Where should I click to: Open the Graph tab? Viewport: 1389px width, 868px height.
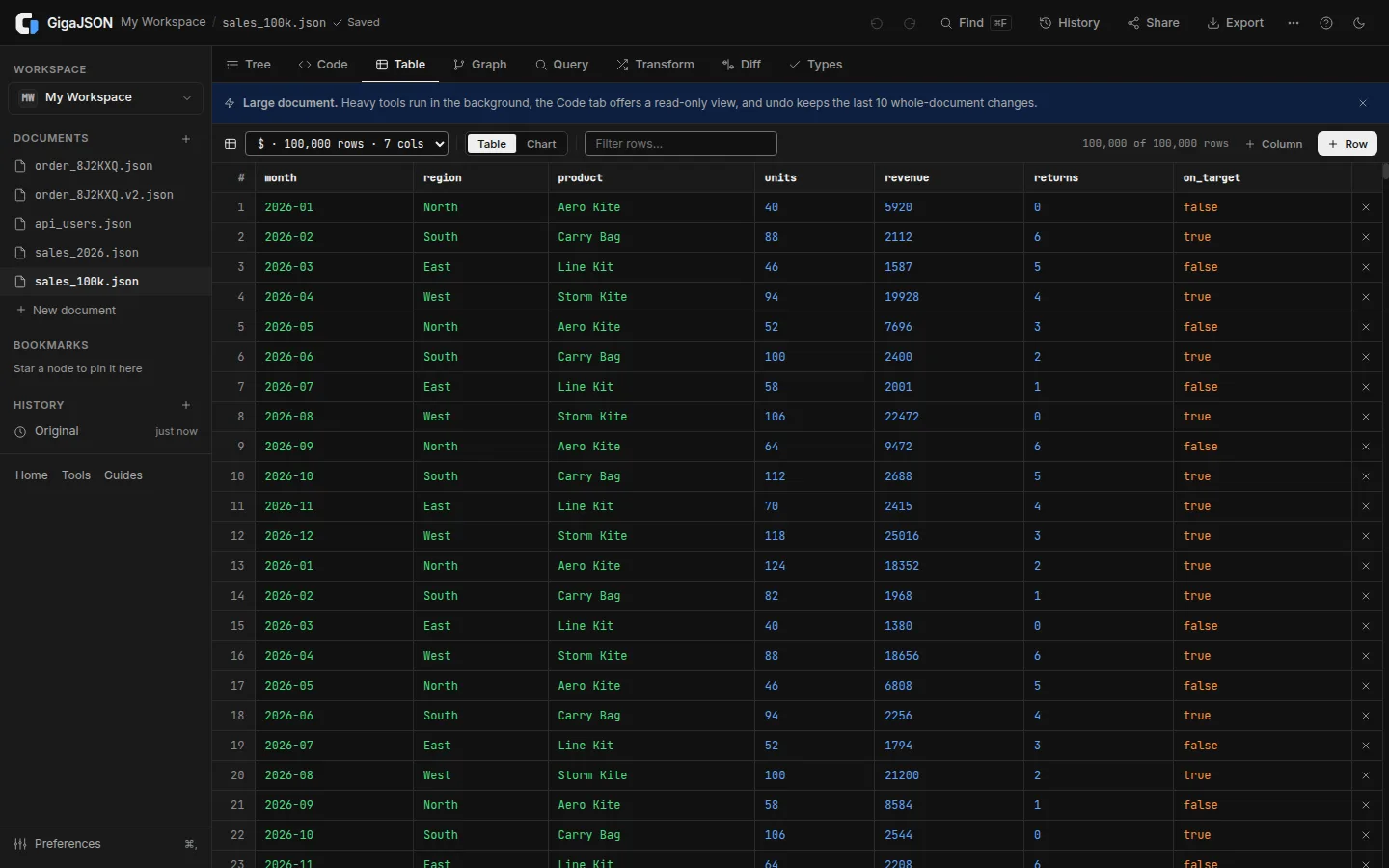click(480, 65)
